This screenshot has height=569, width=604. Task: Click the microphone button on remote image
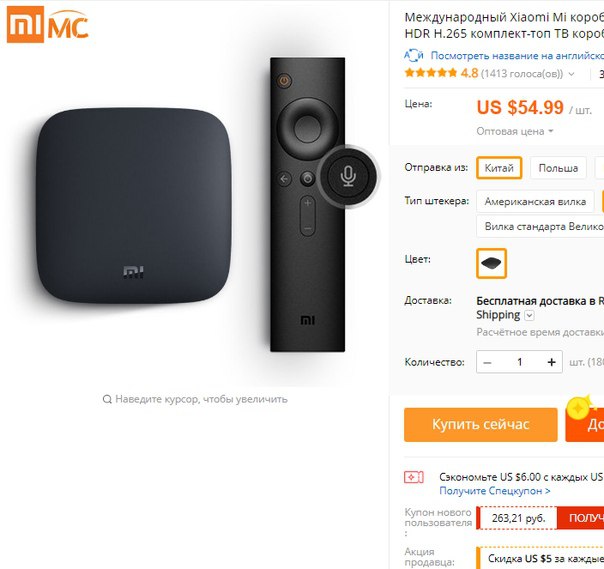point(348,176)
